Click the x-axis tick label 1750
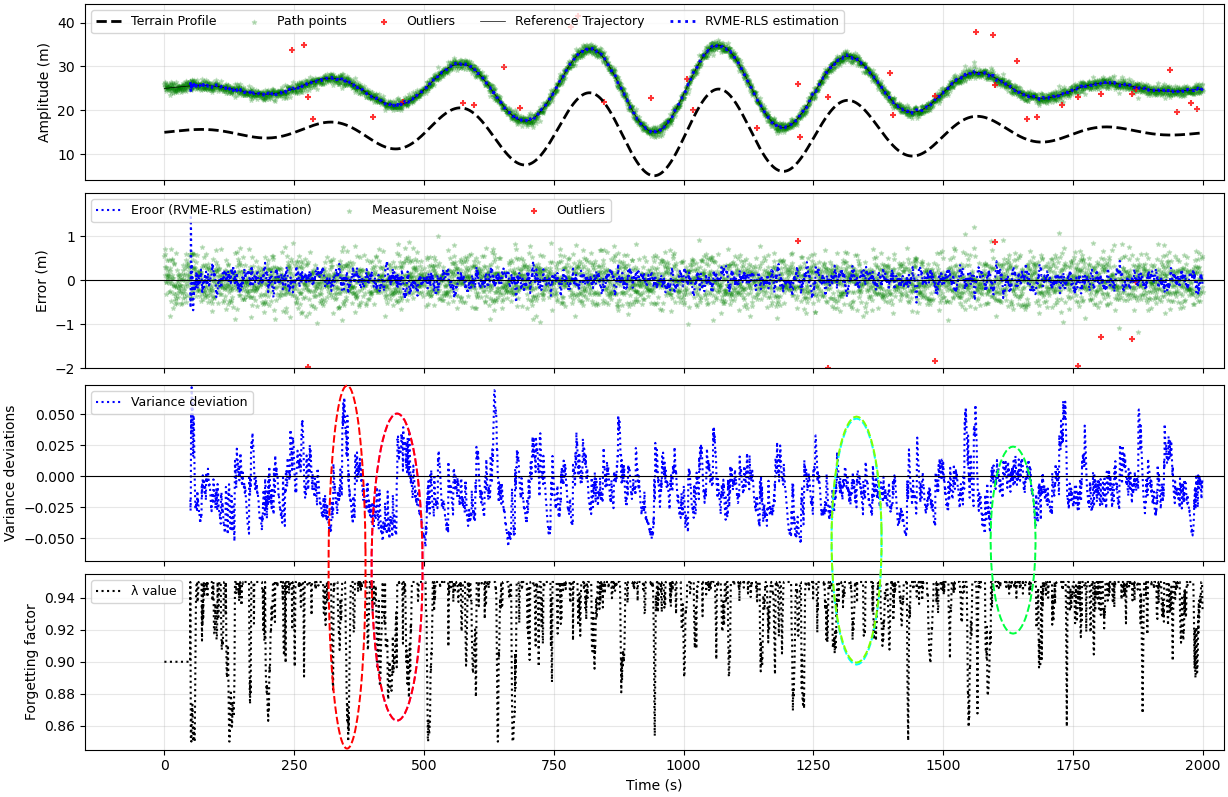 (x=1073, y=765)
